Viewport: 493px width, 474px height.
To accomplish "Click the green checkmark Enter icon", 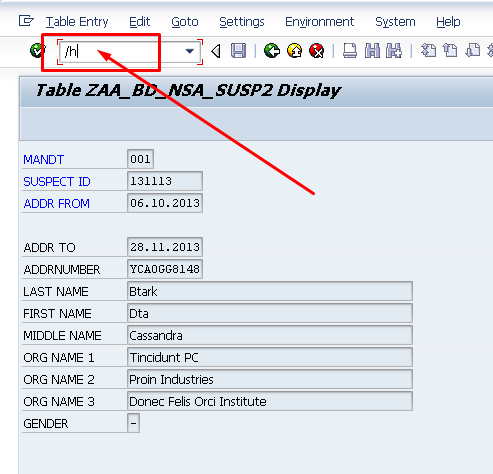I will (37, 51).
